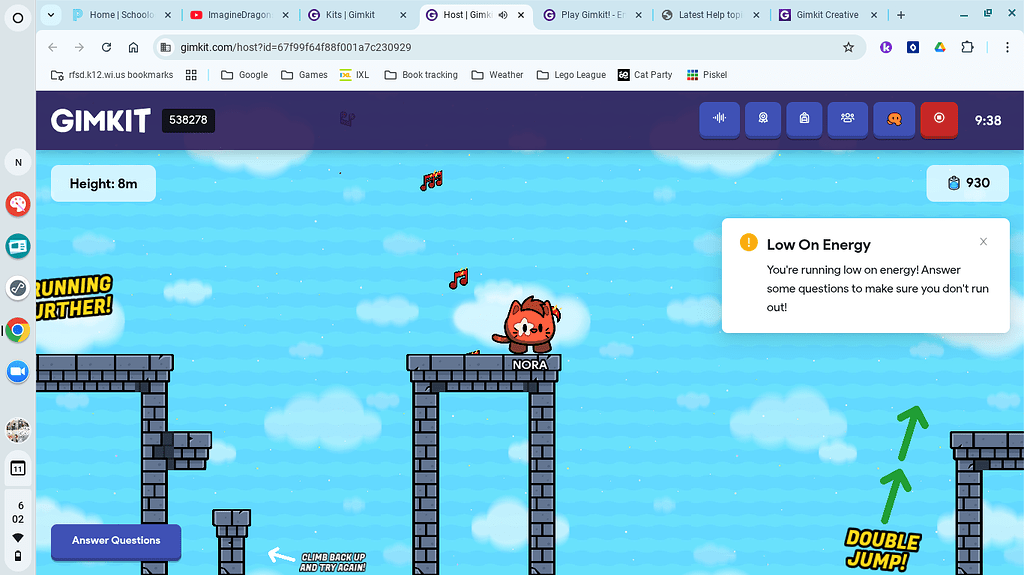Show the players group icon

[x=848, y=118]
